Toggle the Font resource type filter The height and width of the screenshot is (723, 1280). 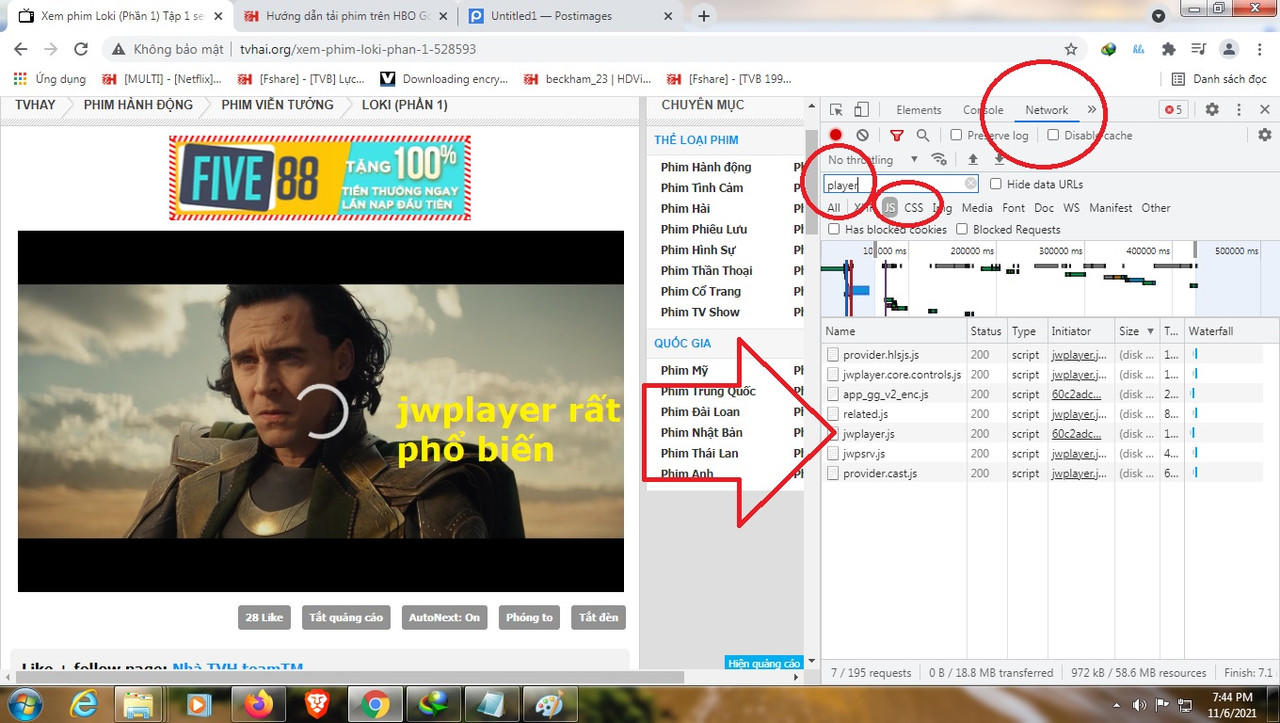click(x=1014, y=208)
